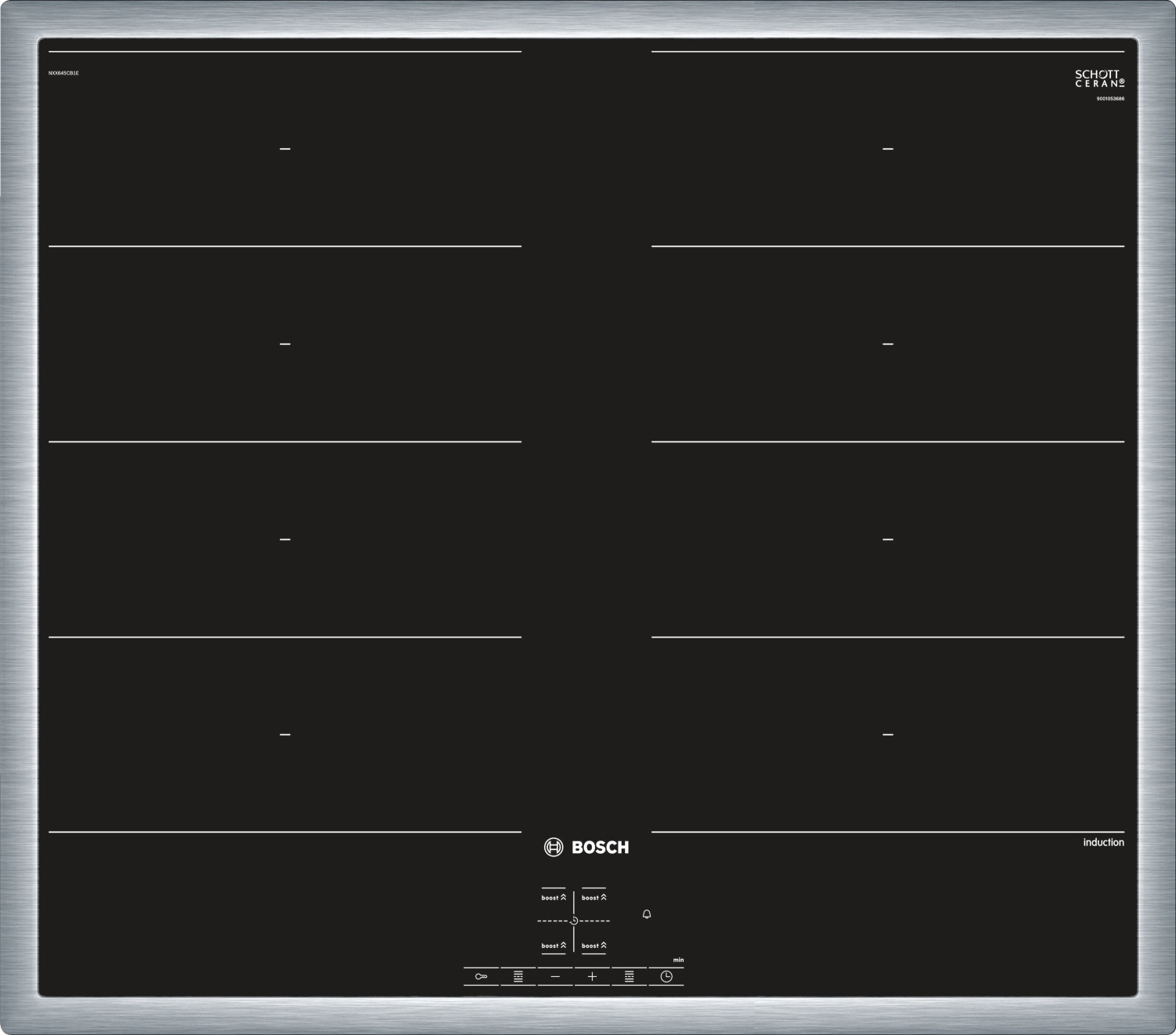Tap the clock timer icon under 'min'
Image resolution: width=1176 pixels, height=1035 pixels.
[666, 976]
